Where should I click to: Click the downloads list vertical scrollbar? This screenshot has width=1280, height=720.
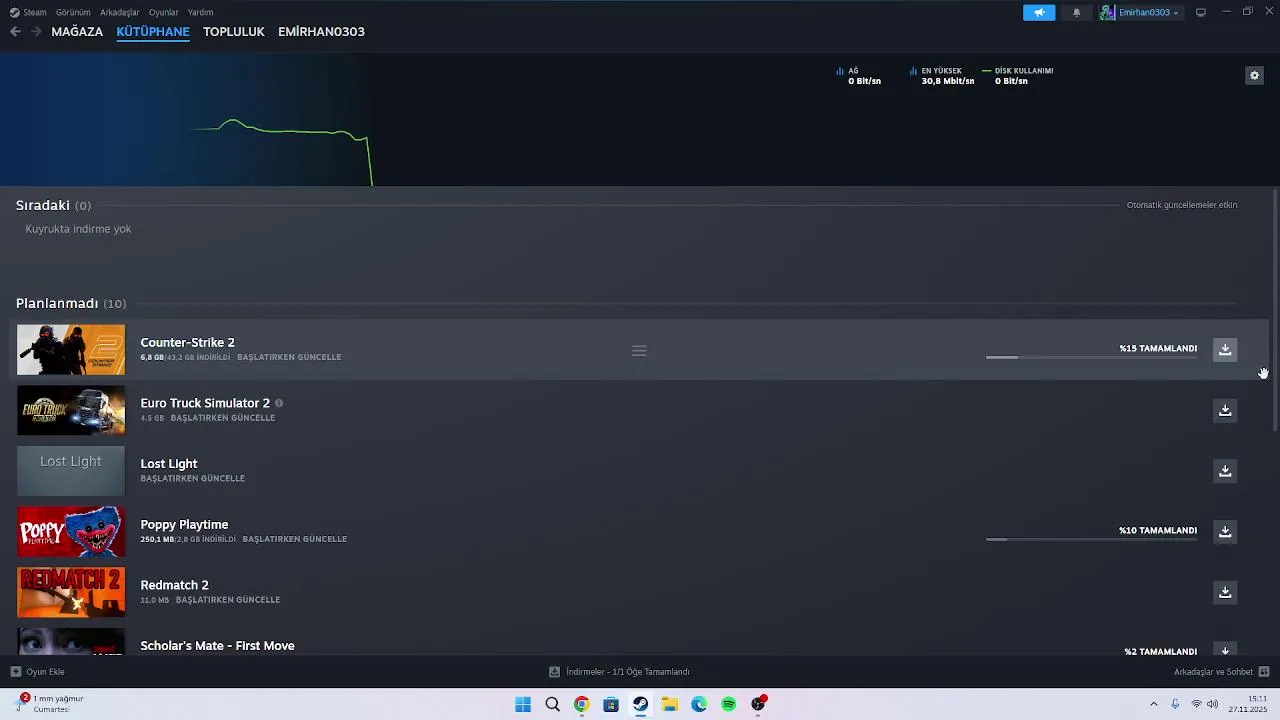1274,310
